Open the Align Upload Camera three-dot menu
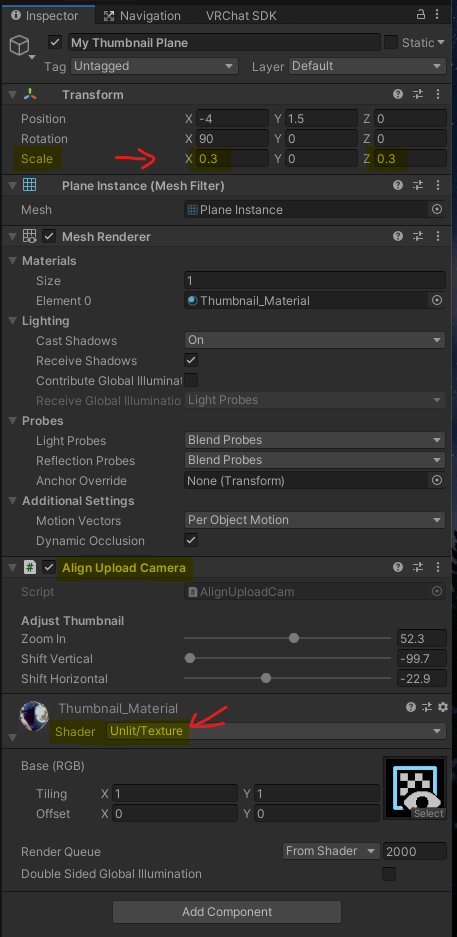457x937 pixels. point(438,568)
